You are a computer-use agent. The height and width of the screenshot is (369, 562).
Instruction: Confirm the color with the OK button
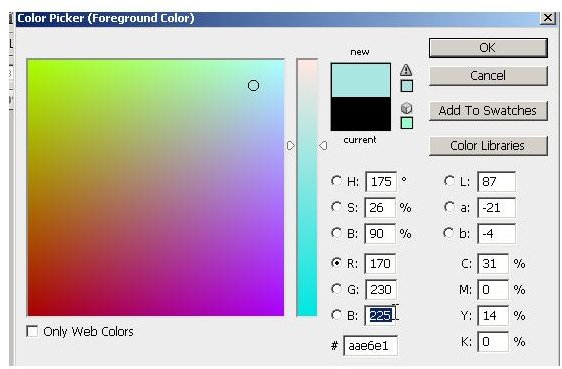[488, 48]
